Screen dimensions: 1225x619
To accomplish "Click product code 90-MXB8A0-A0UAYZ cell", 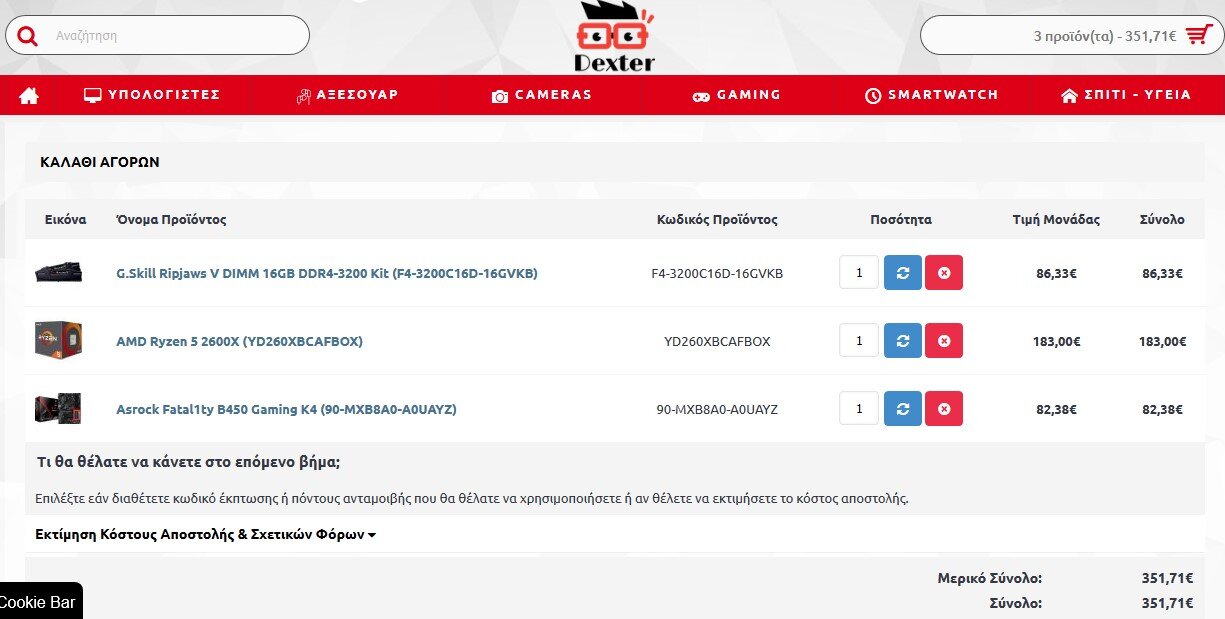I will coord(717,409).
